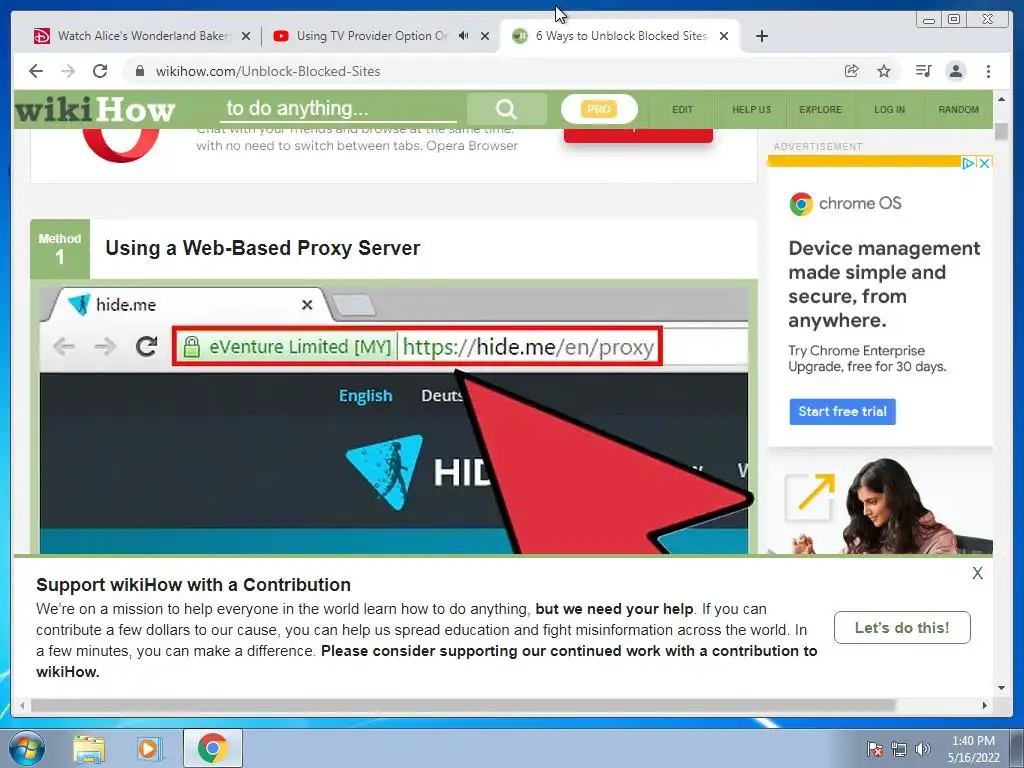Screen dimensions: 1024x768
Task: Open File Explorer from taskbar
Action: tap(89, 749)
